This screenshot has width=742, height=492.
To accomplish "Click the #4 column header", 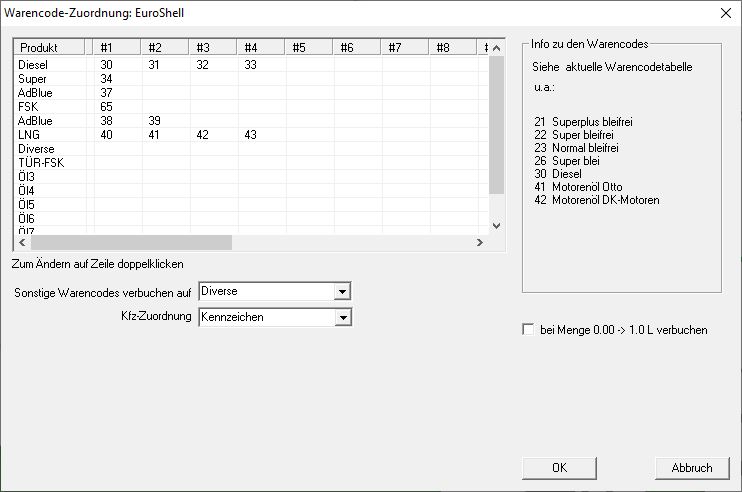I will pos(261,47).
